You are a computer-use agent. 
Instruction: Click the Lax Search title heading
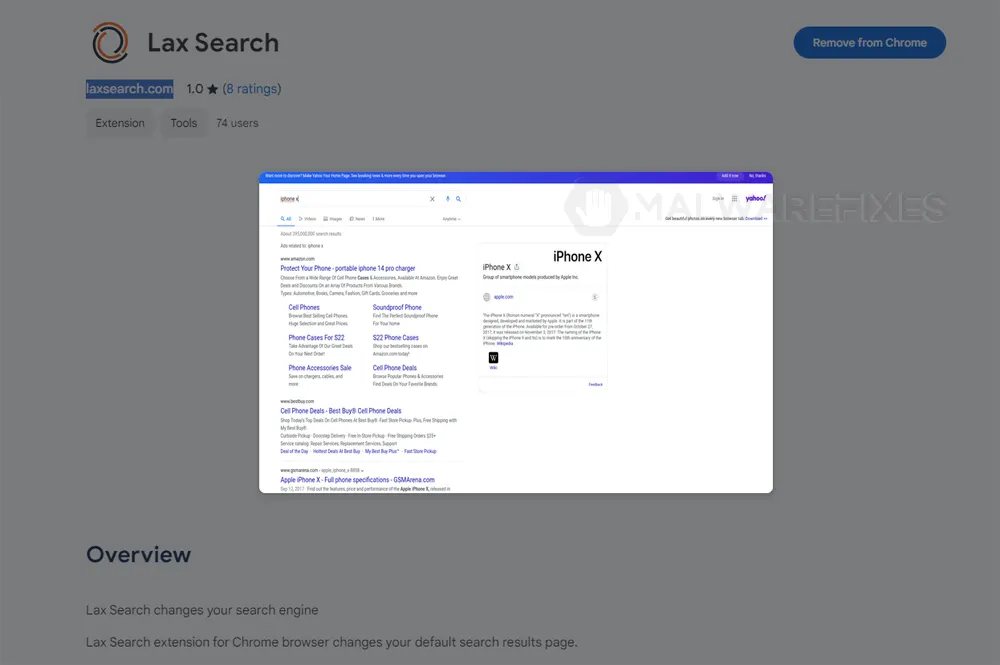click(x=213, y=43)
